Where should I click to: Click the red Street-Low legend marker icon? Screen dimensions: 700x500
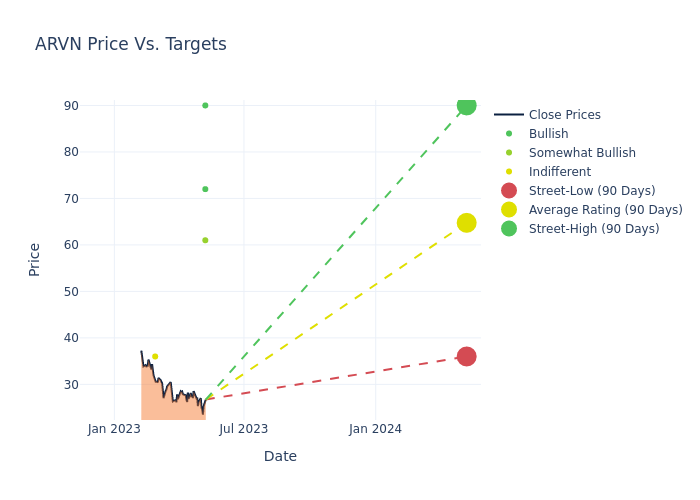coord(509,191)
